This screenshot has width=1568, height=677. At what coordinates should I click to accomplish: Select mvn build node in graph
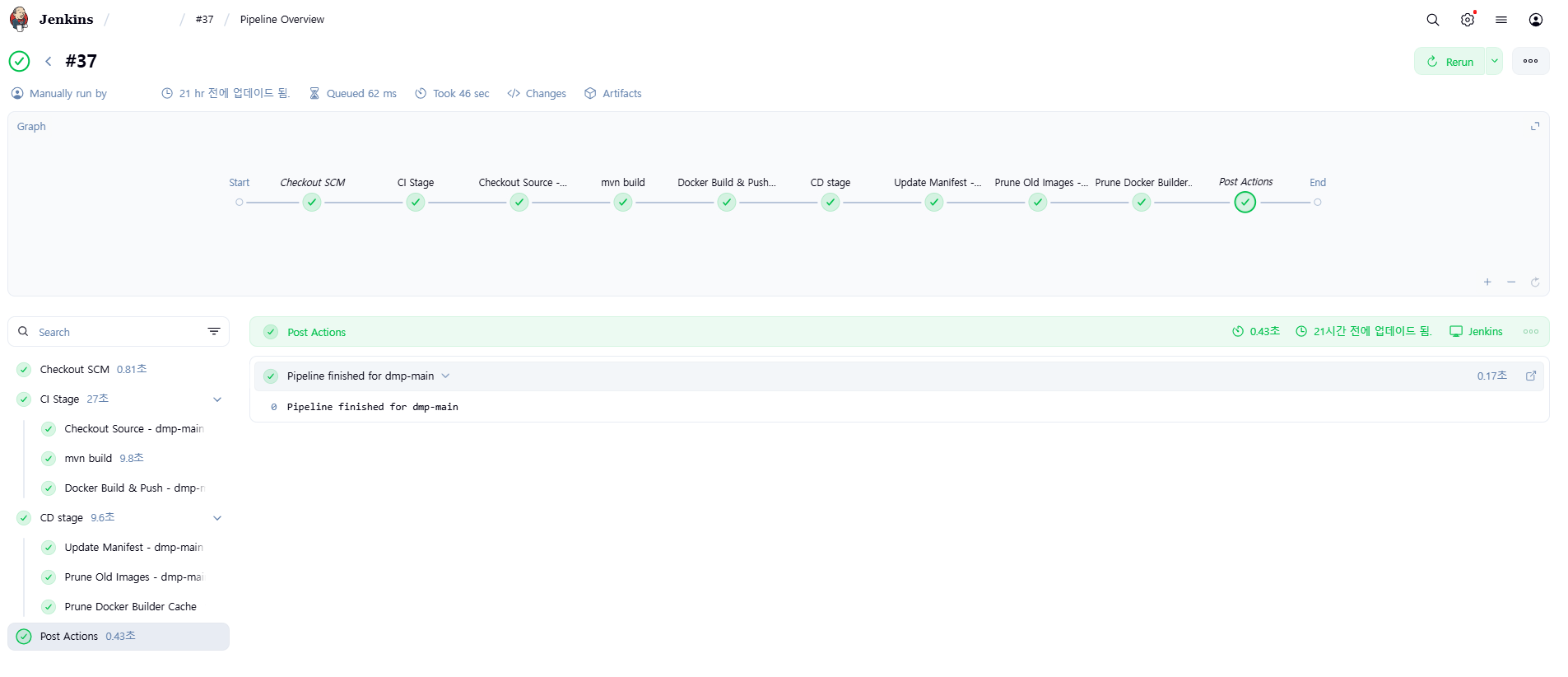pyautogui.click(x=622, y=203)
